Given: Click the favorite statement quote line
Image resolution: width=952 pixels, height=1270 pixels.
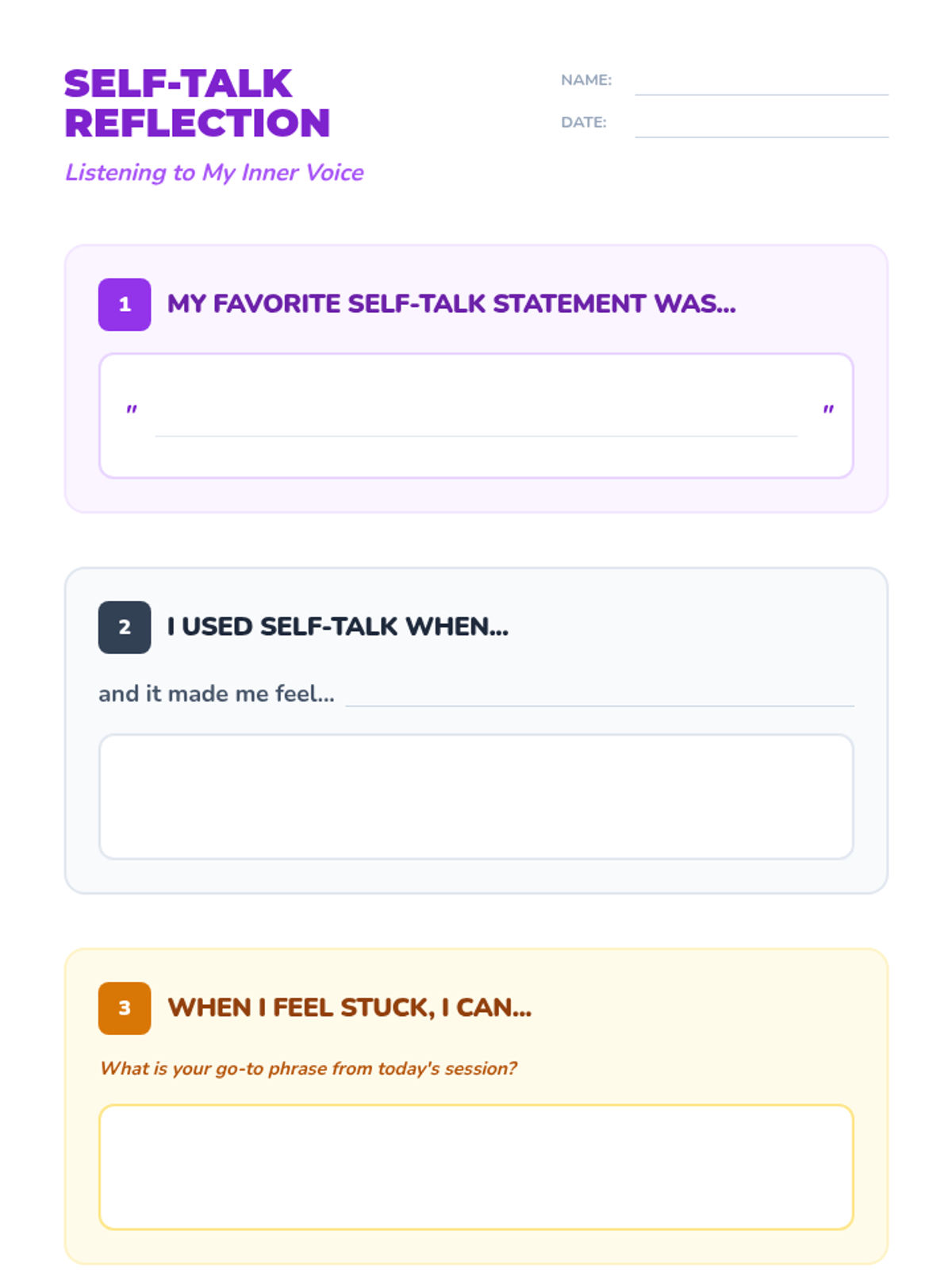Looking at the screenshot, I should pyautogui.click(x=476, y=429).
